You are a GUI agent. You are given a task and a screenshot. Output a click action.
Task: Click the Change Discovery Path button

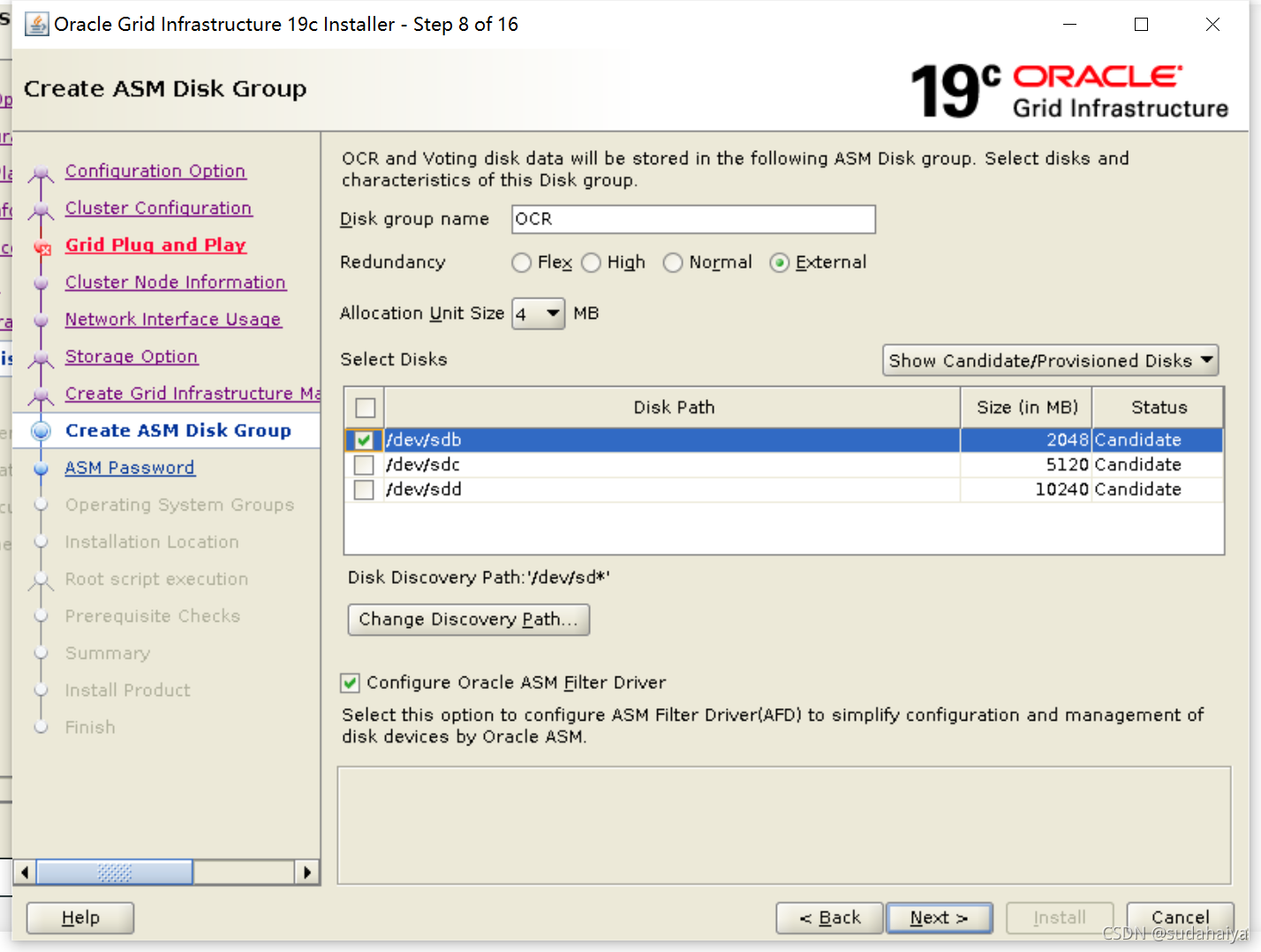[x=468, y=620]
